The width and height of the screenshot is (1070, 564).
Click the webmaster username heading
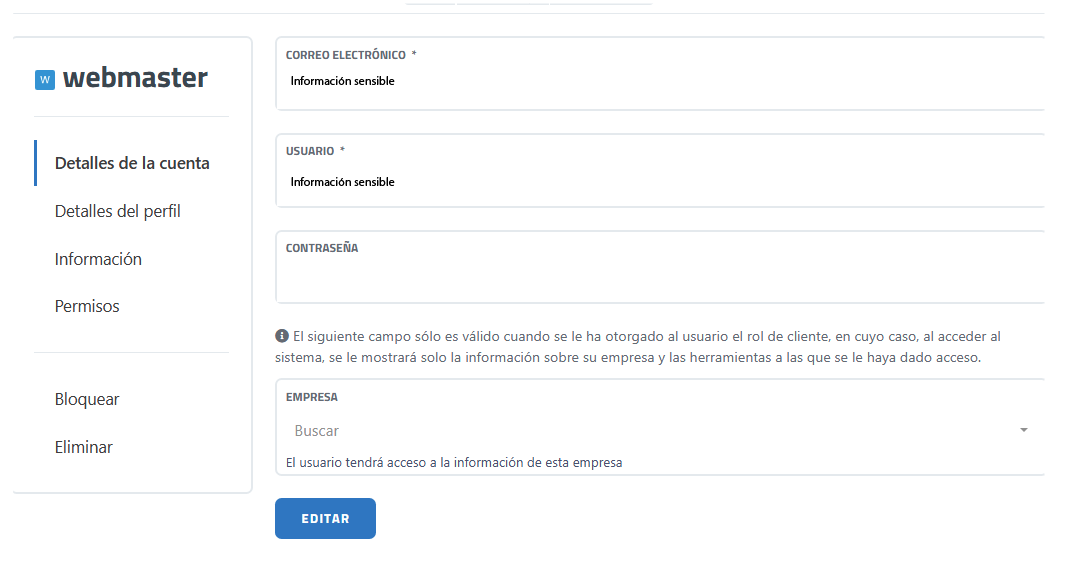135,78
